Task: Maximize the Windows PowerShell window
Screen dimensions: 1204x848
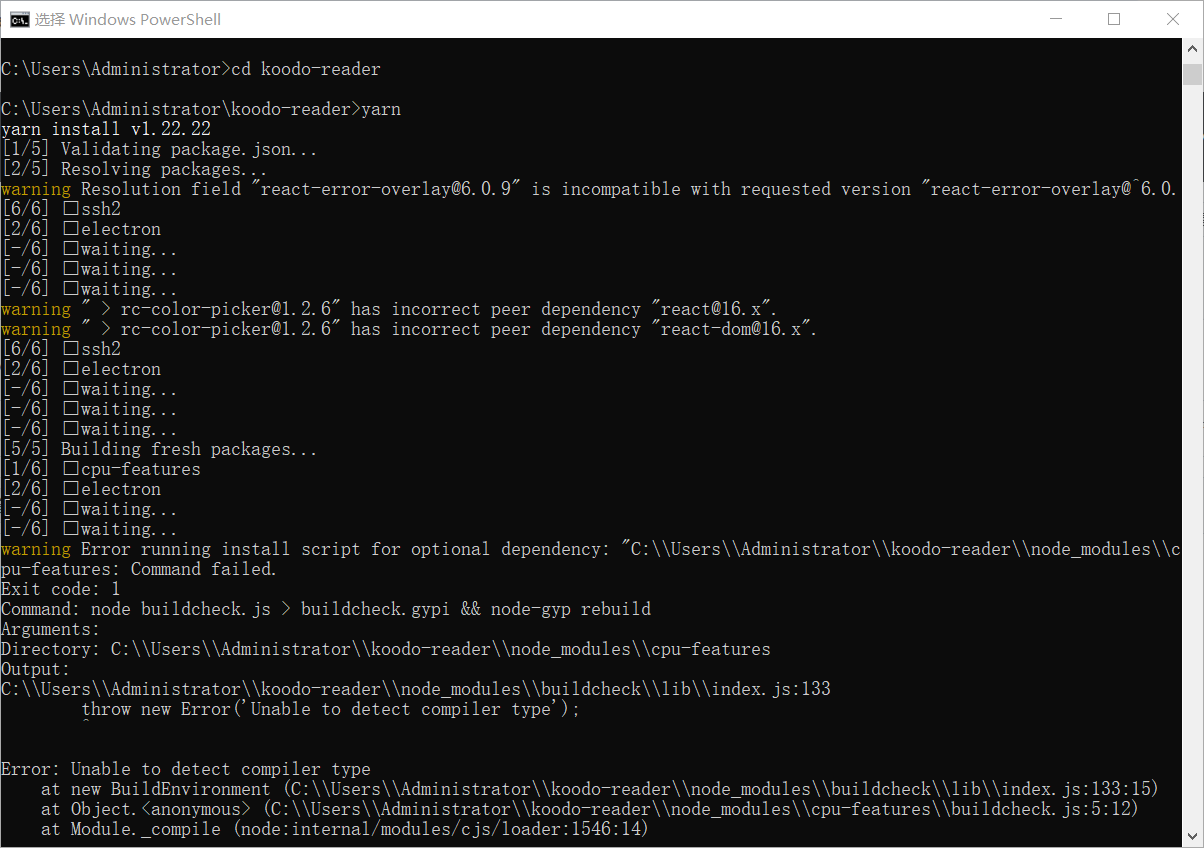Action: [x=1114, y=19]
